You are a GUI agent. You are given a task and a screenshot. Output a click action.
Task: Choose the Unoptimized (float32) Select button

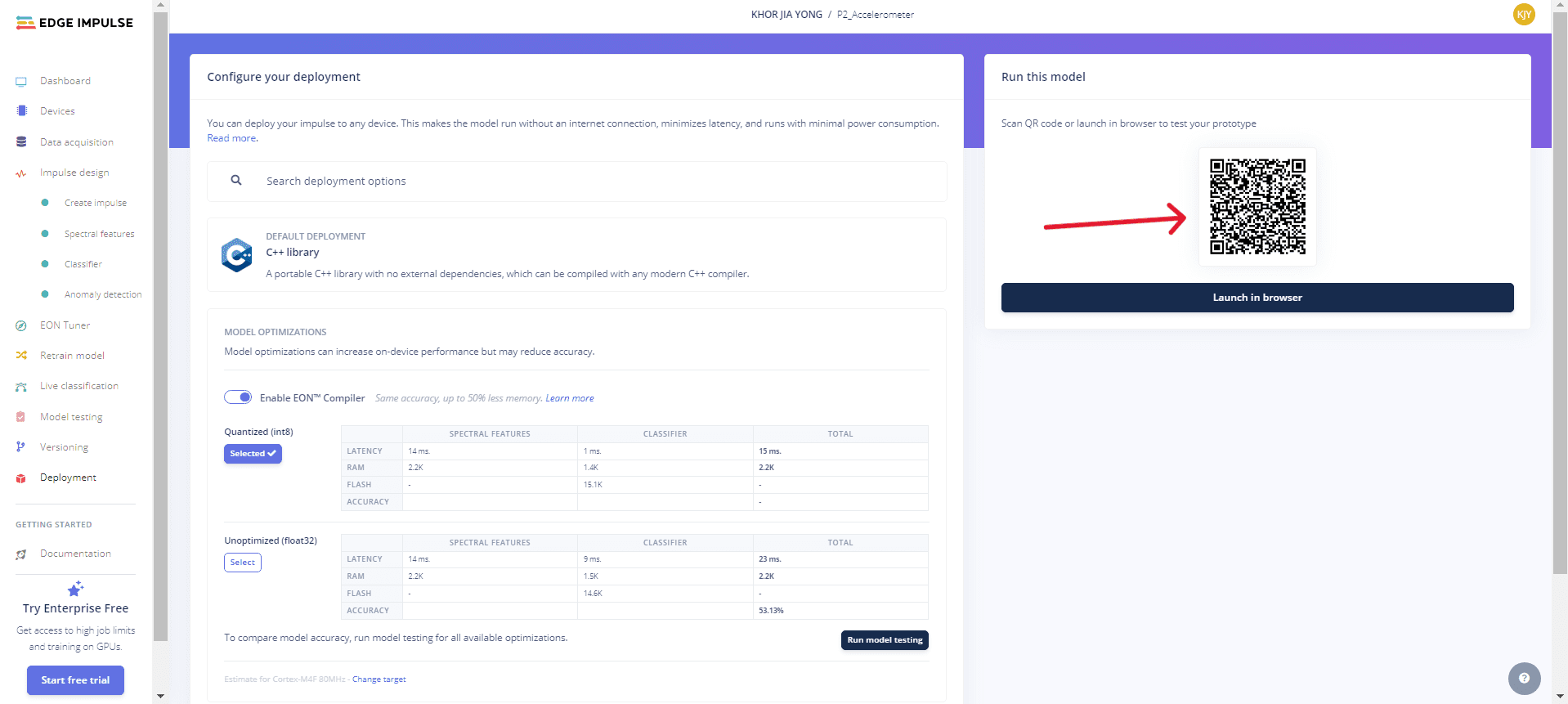point(242,563)
